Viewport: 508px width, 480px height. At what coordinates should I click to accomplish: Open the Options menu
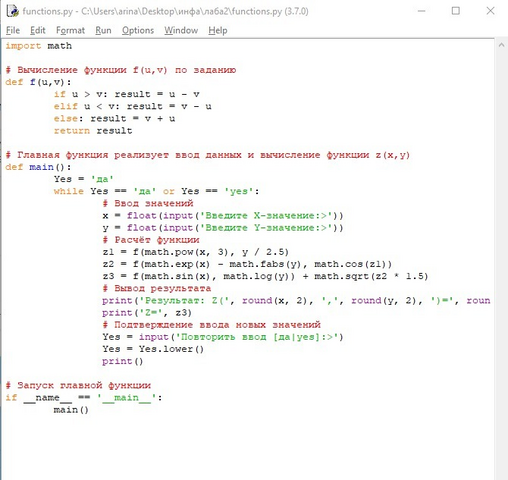click(138, 30)
